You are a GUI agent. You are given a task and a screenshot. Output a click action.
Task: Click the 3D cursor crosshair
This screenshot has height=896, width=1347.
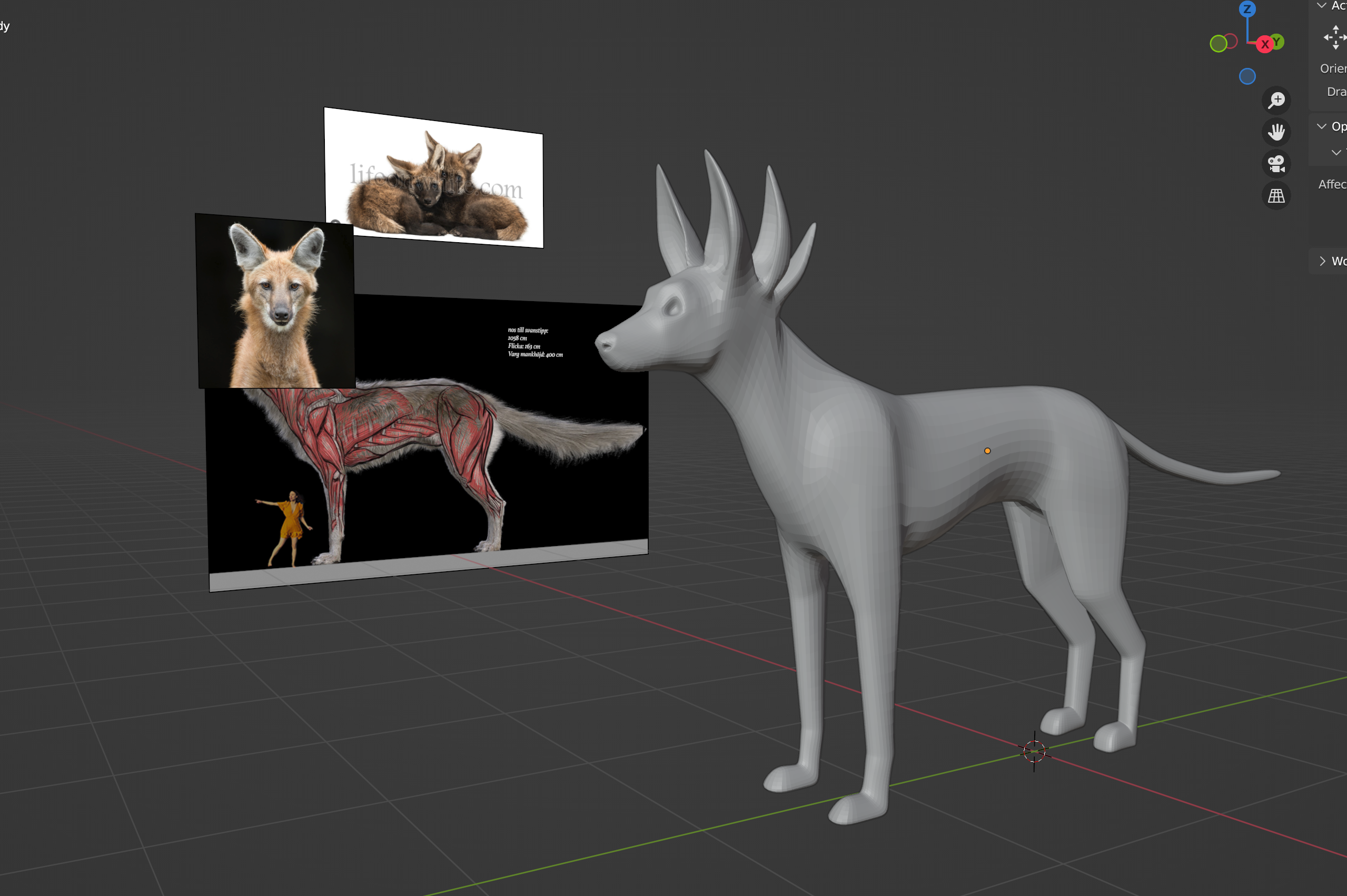pyautogui.click(x=1034, y=751)
